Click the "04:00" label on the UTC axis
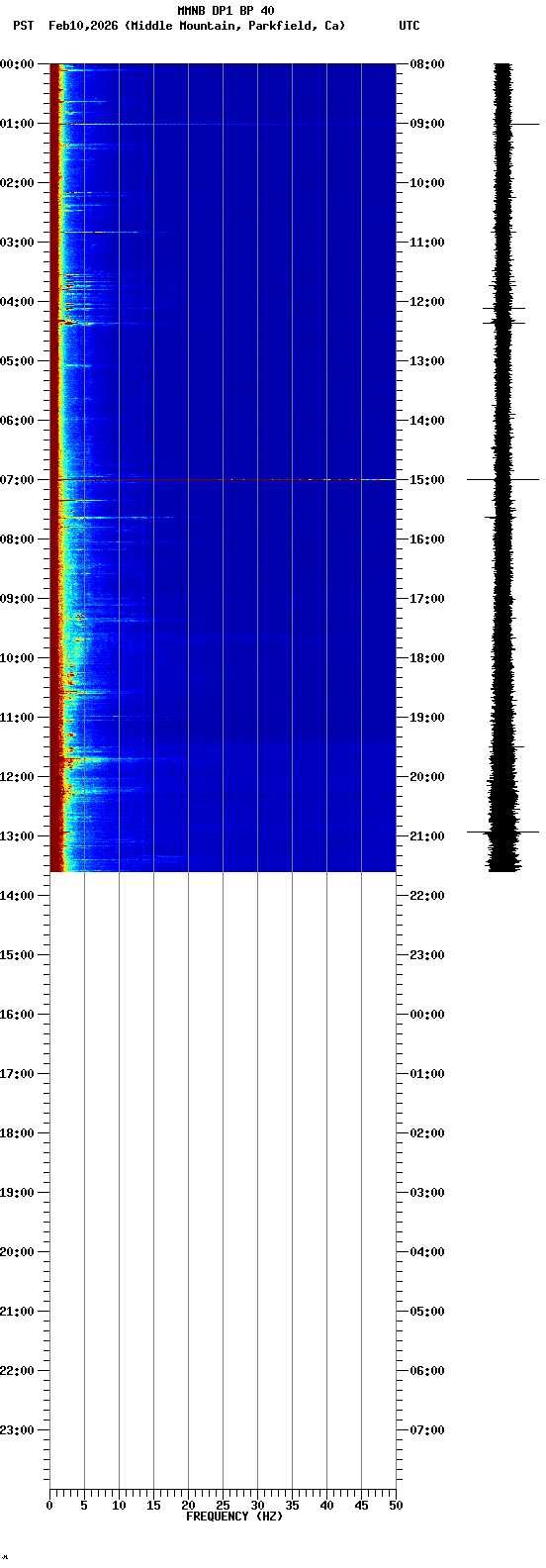Viewport: 546px width, 1568px height. [427, 1252]
